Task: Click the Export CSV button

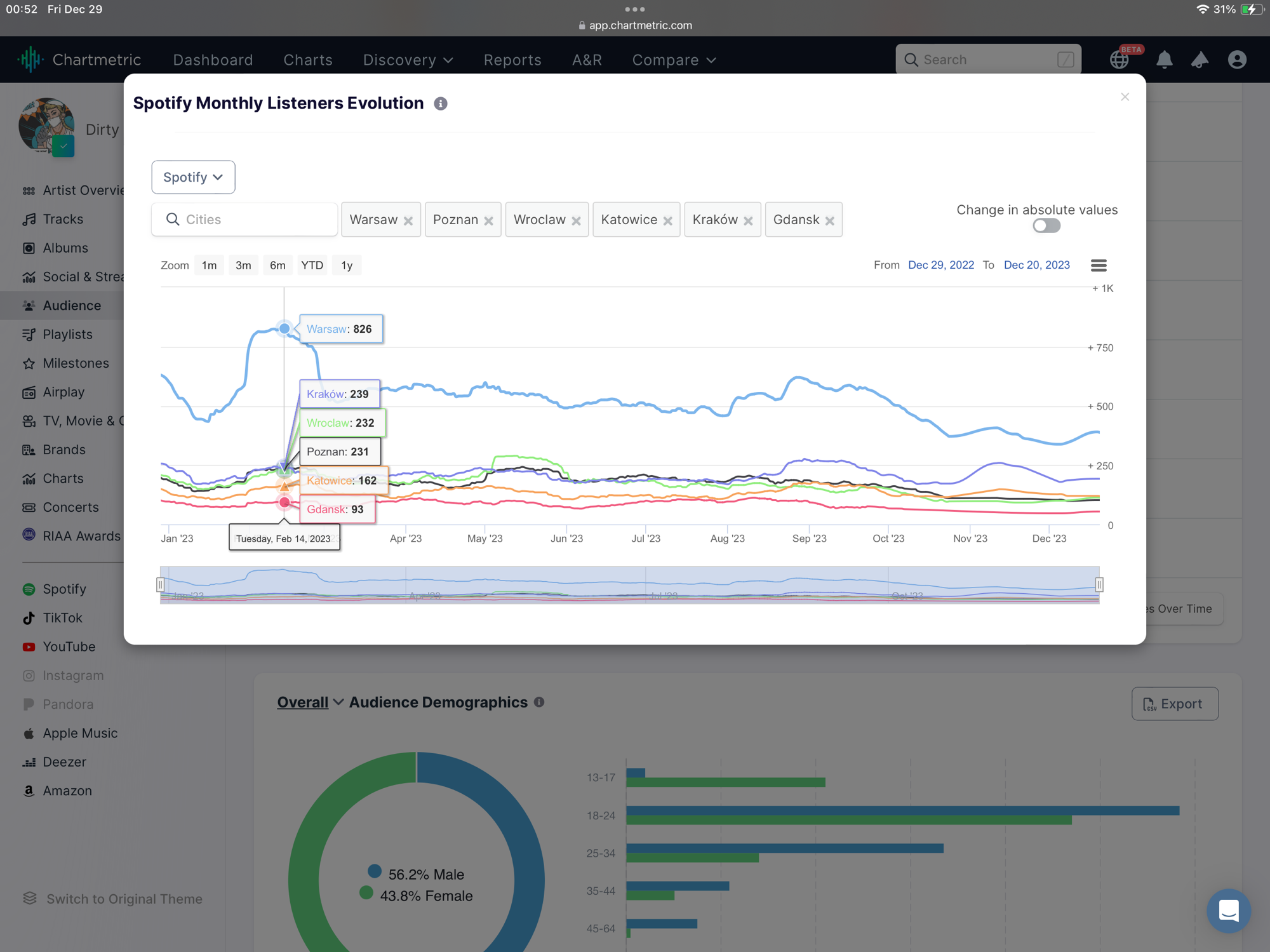Action: (x=1174, y=704)
